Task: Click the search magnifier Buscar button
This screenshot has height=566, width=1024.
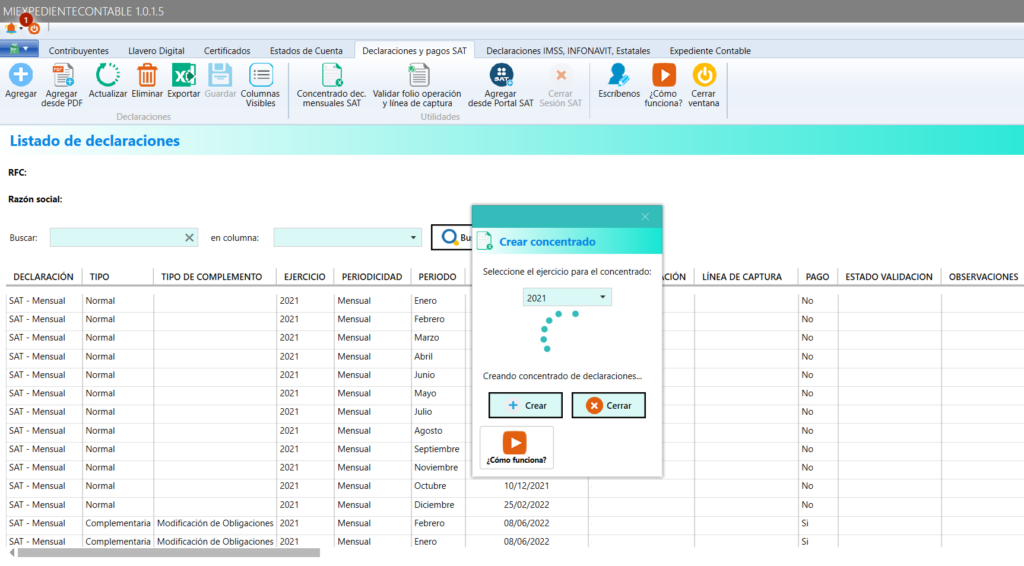Action: (x=452, y=238)
